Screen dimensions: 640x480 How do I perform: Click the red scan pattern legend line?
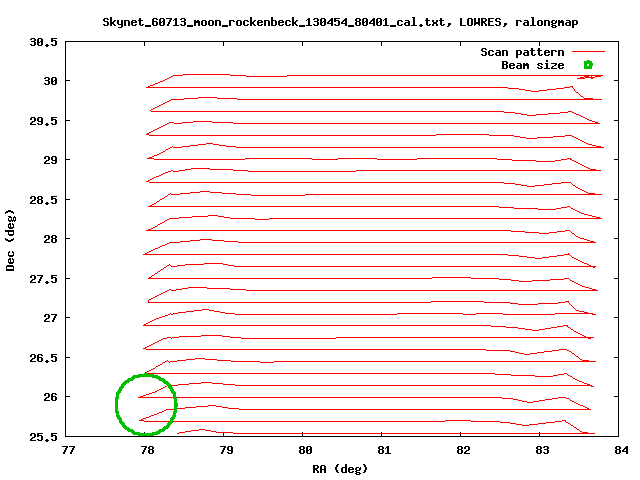point(588,52)
